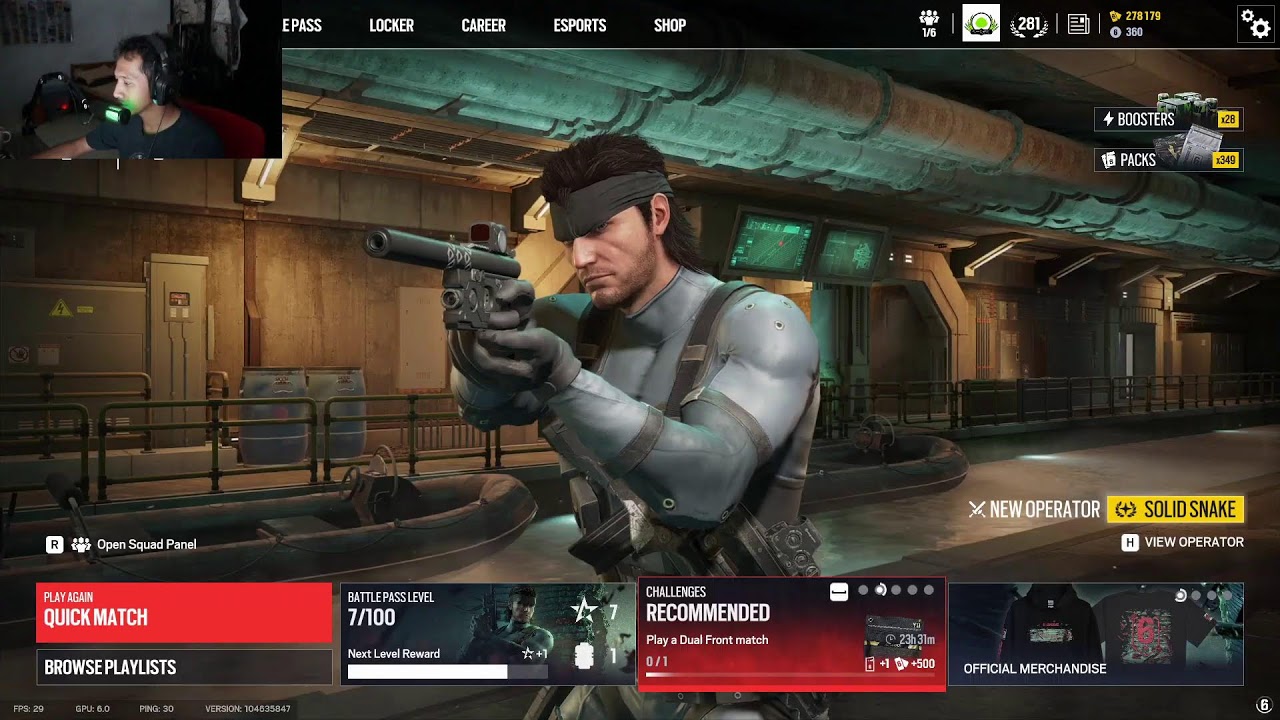
Task: Open the Shop tab
Action: (670, 25)
